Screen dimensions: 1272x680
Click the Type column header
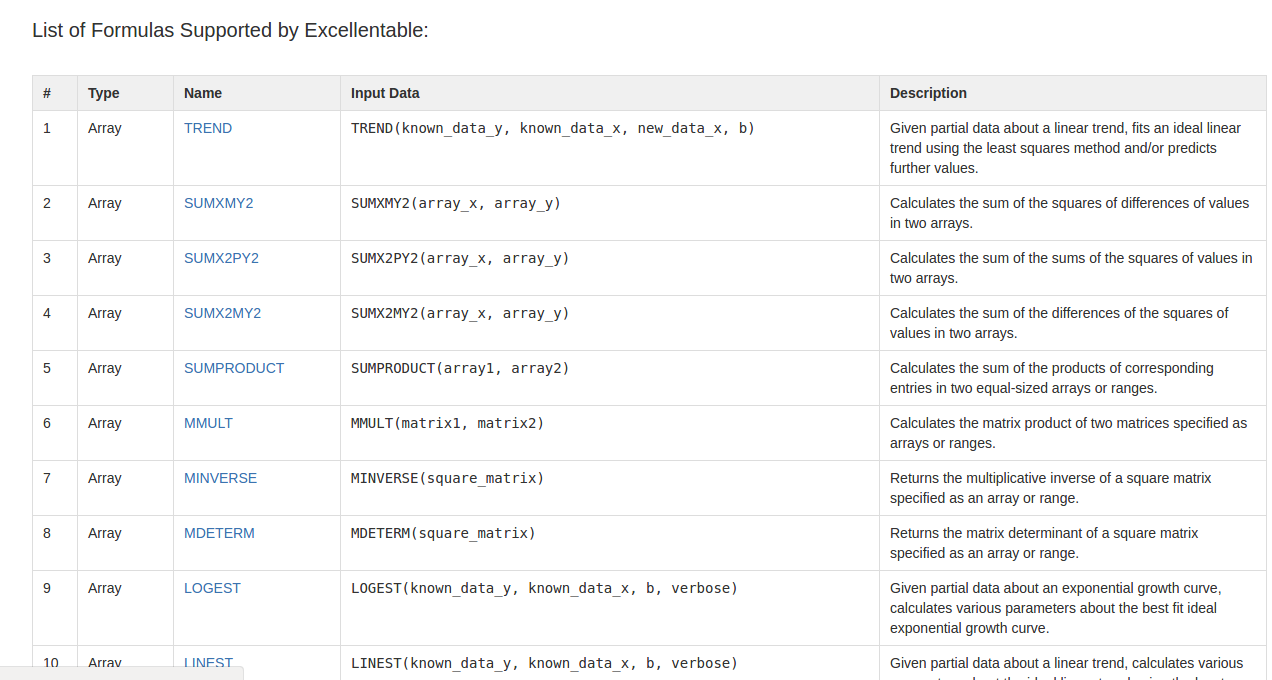click(103, 93)
